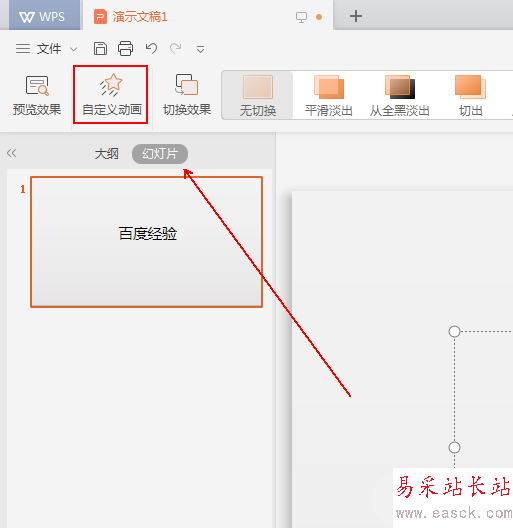Expand quick access toolbar customization arrow

coord(200,50)
